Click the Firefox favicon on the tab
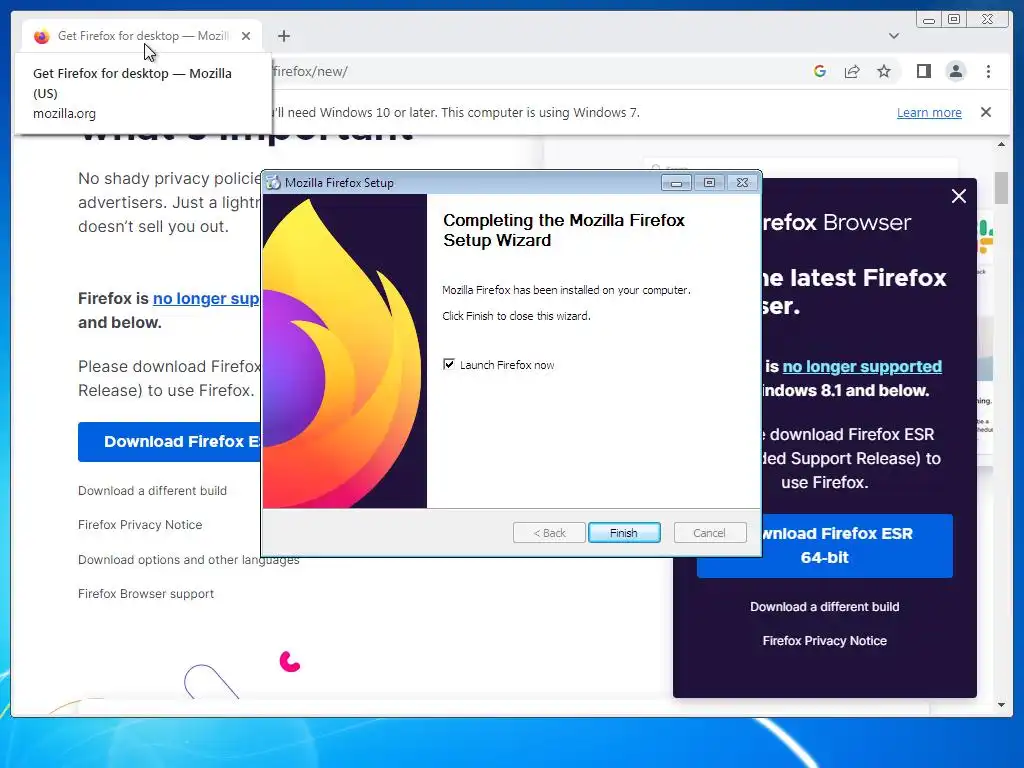This screenshot has height=768, width=1024. click(x=41, y=36)
